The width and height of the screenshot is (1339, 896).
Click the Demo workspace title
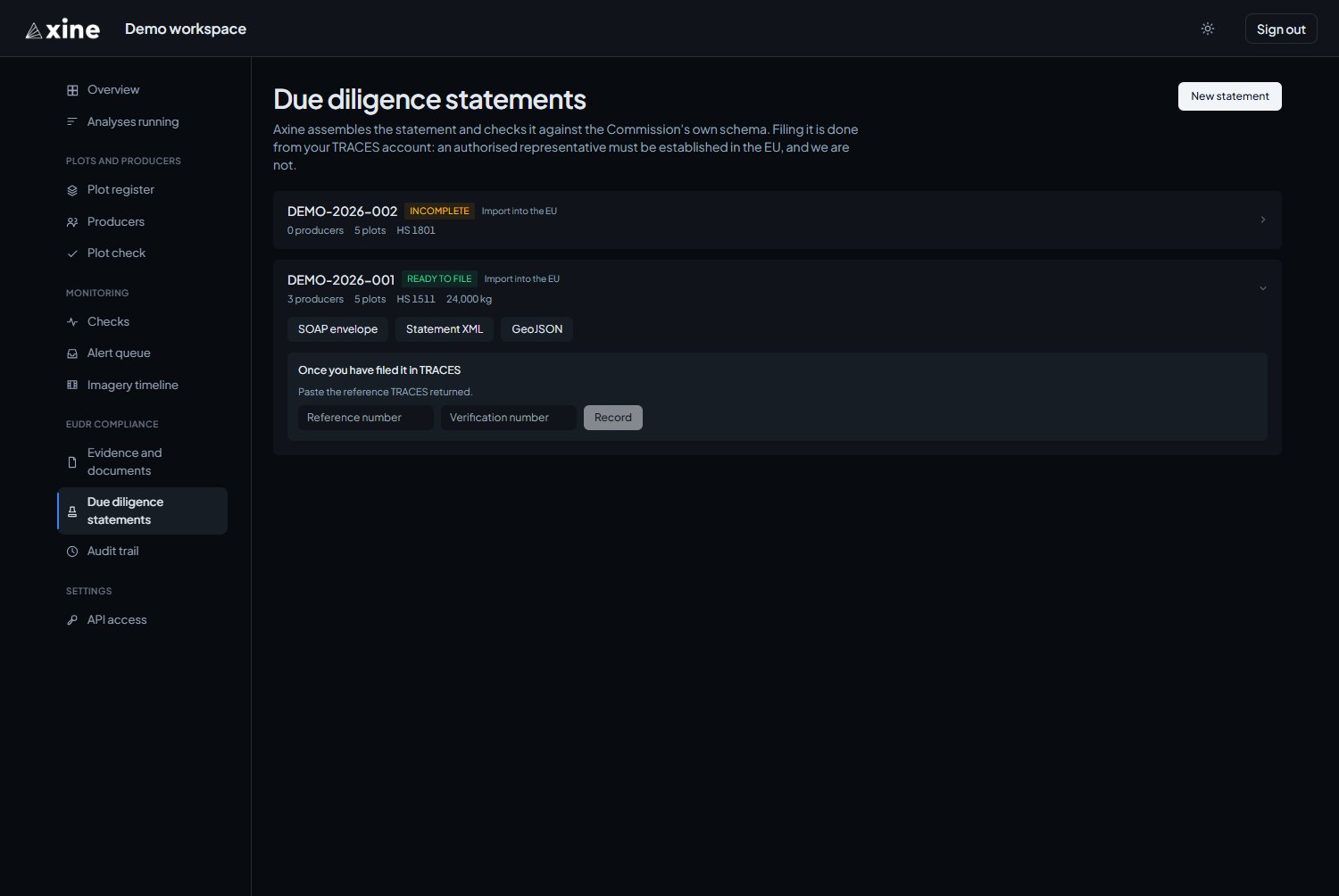pos(186,29)
